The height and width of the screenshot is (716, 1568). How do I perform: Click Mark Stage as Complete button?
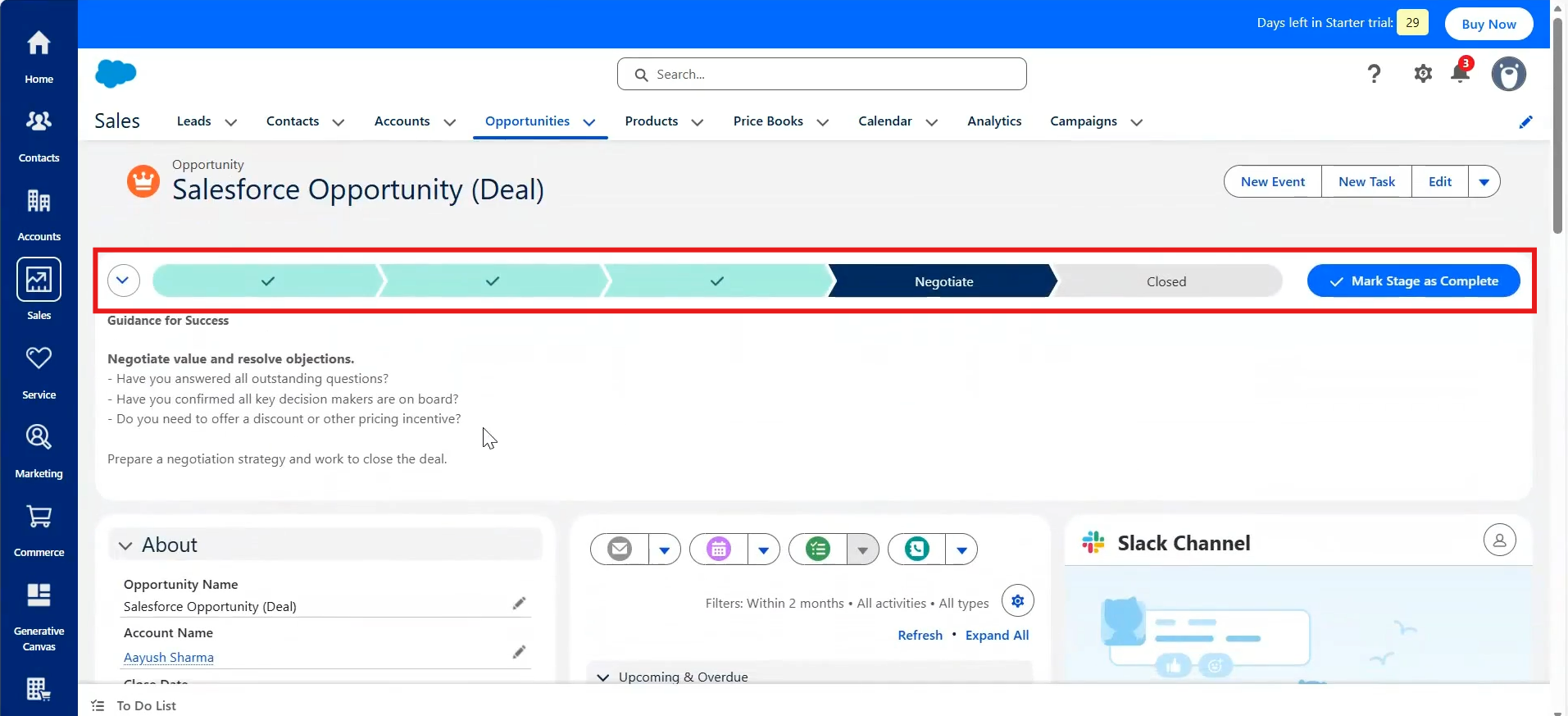click(x=1413, y=281)
